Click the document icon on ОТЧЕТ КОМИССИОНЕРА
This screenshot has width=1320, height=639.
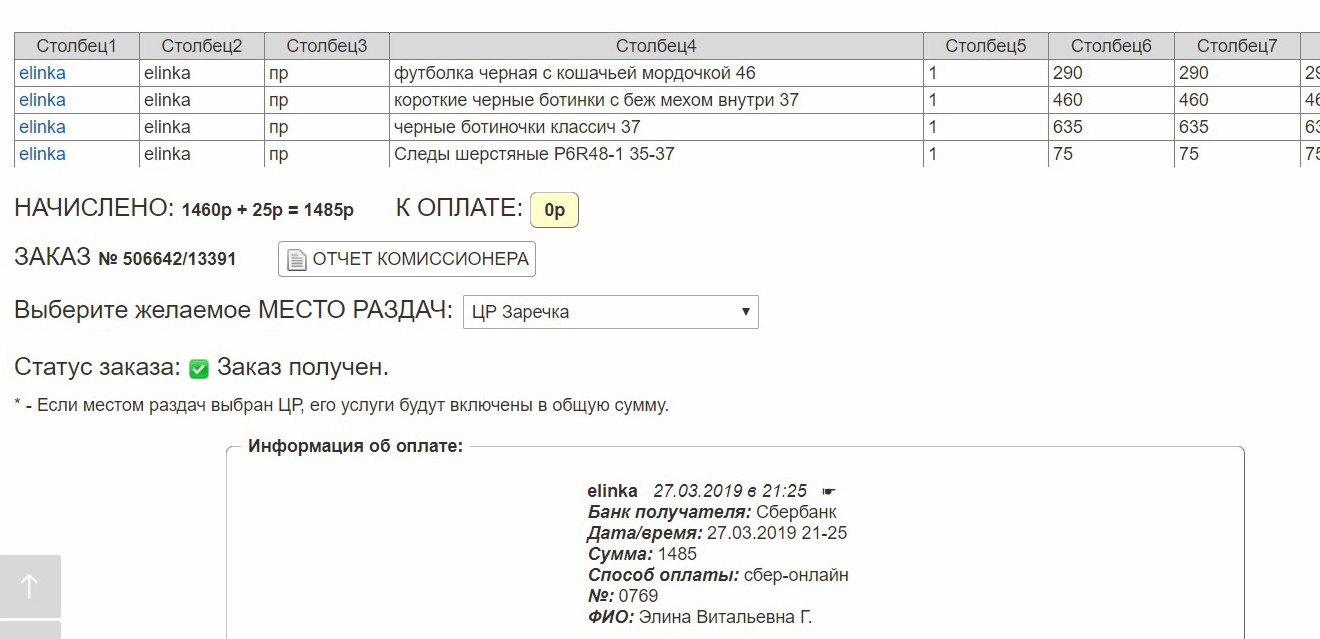(x=296, y=260)
